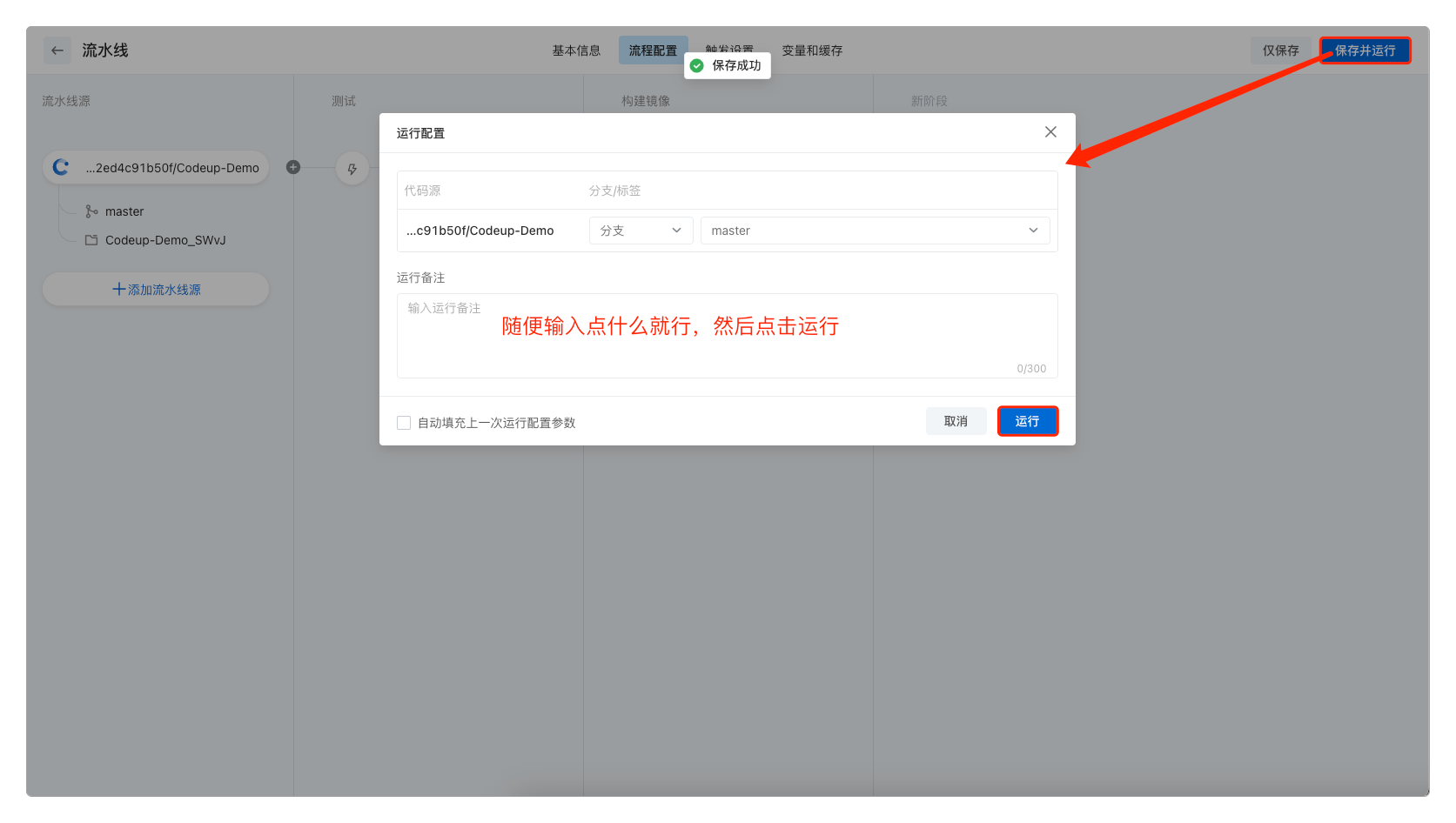
Task: Click the 测试 stage label
Action: point(343,101)
